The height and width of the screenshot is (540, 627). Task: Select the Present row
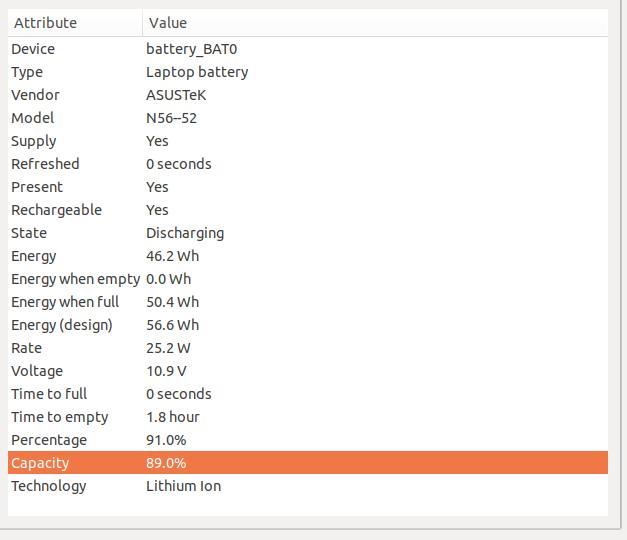[x=308, y=187]
